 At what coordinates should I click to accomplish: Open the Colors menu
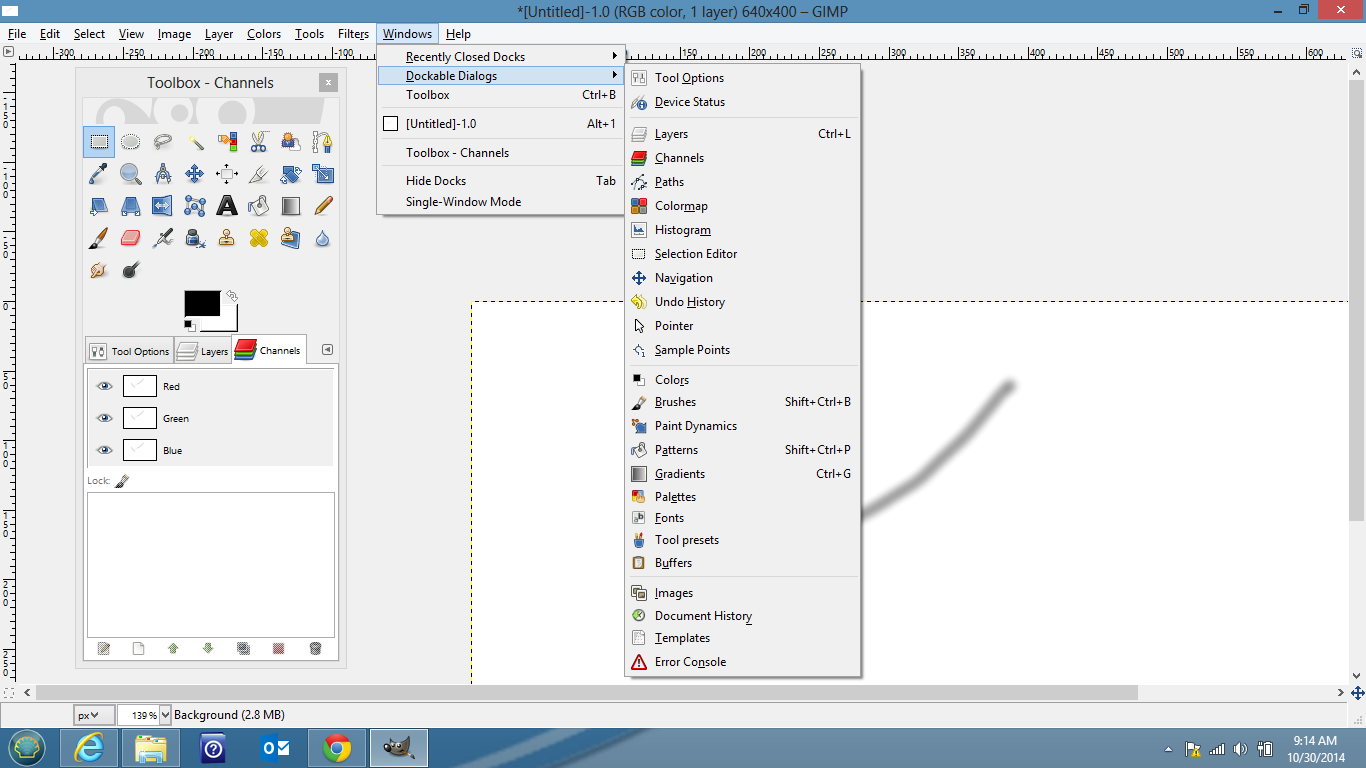(264, 34)
